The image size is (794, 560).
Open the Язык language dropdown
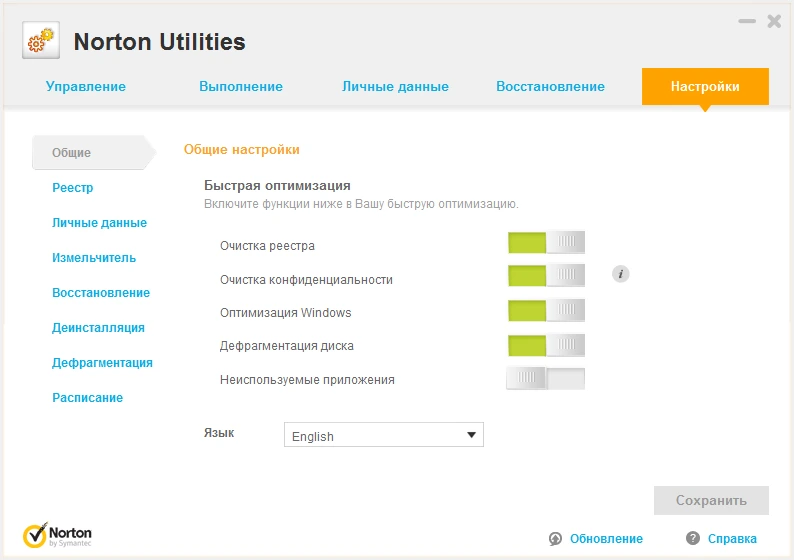click(x=384, y=435)
